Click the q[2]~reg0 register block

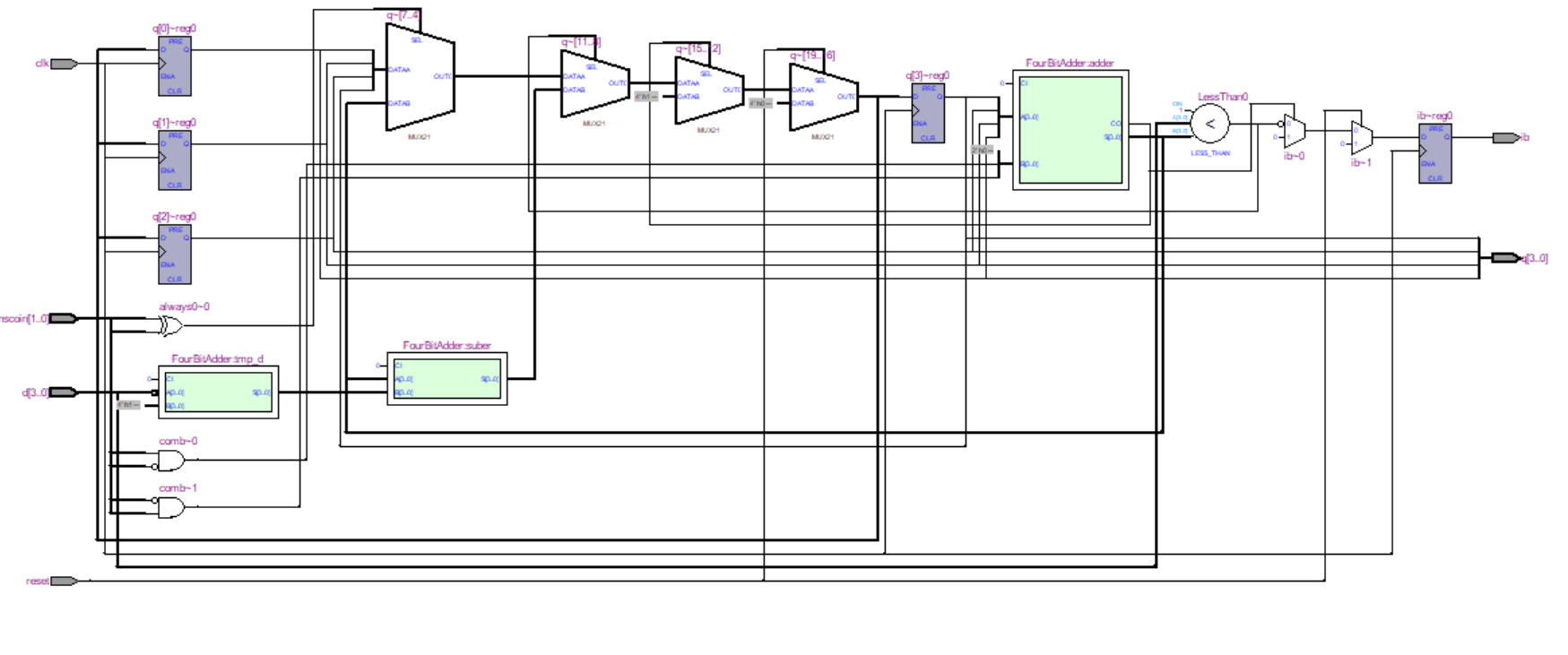[175, 254]
